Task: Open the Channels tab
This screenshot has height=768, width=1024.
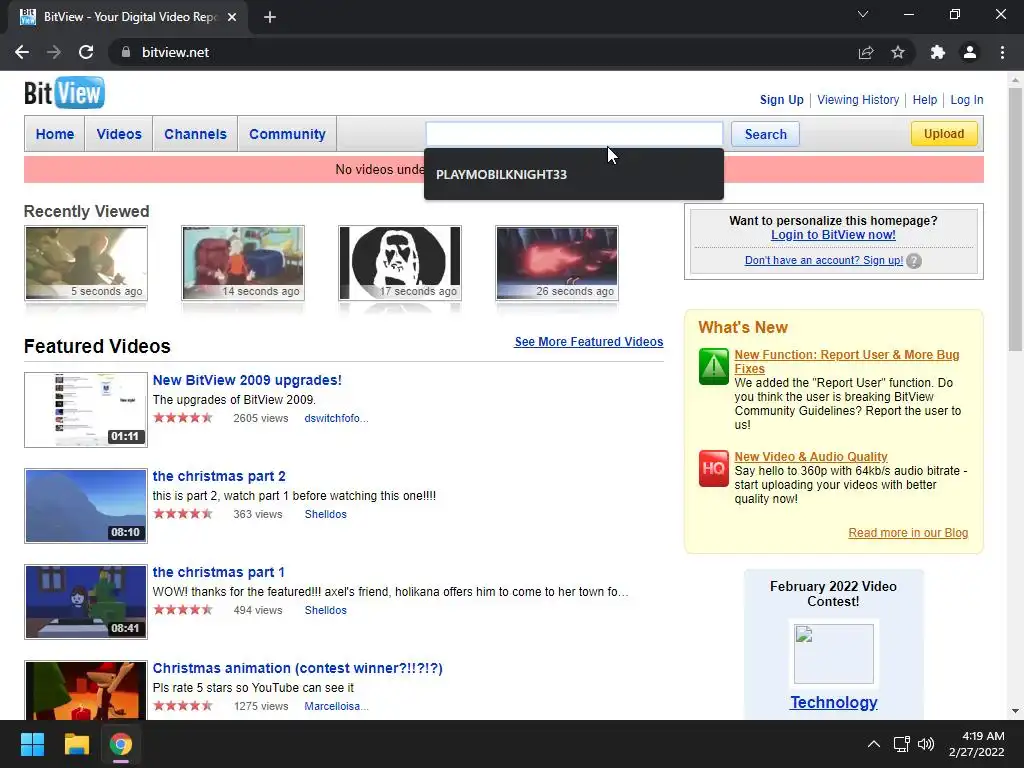Action: point(195,134)
